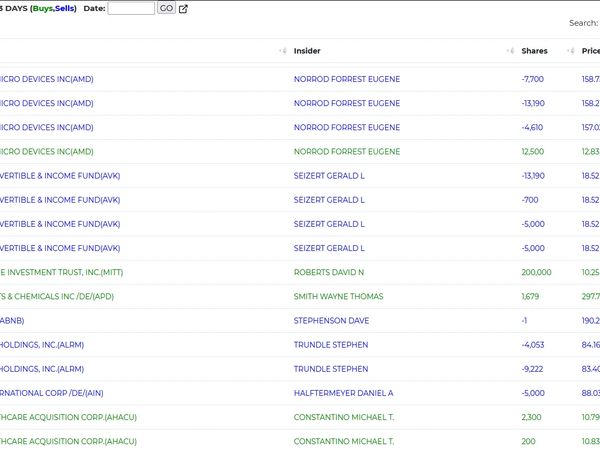Open the external link icon beside GO
600x451 pixels.
pos(183,9)
